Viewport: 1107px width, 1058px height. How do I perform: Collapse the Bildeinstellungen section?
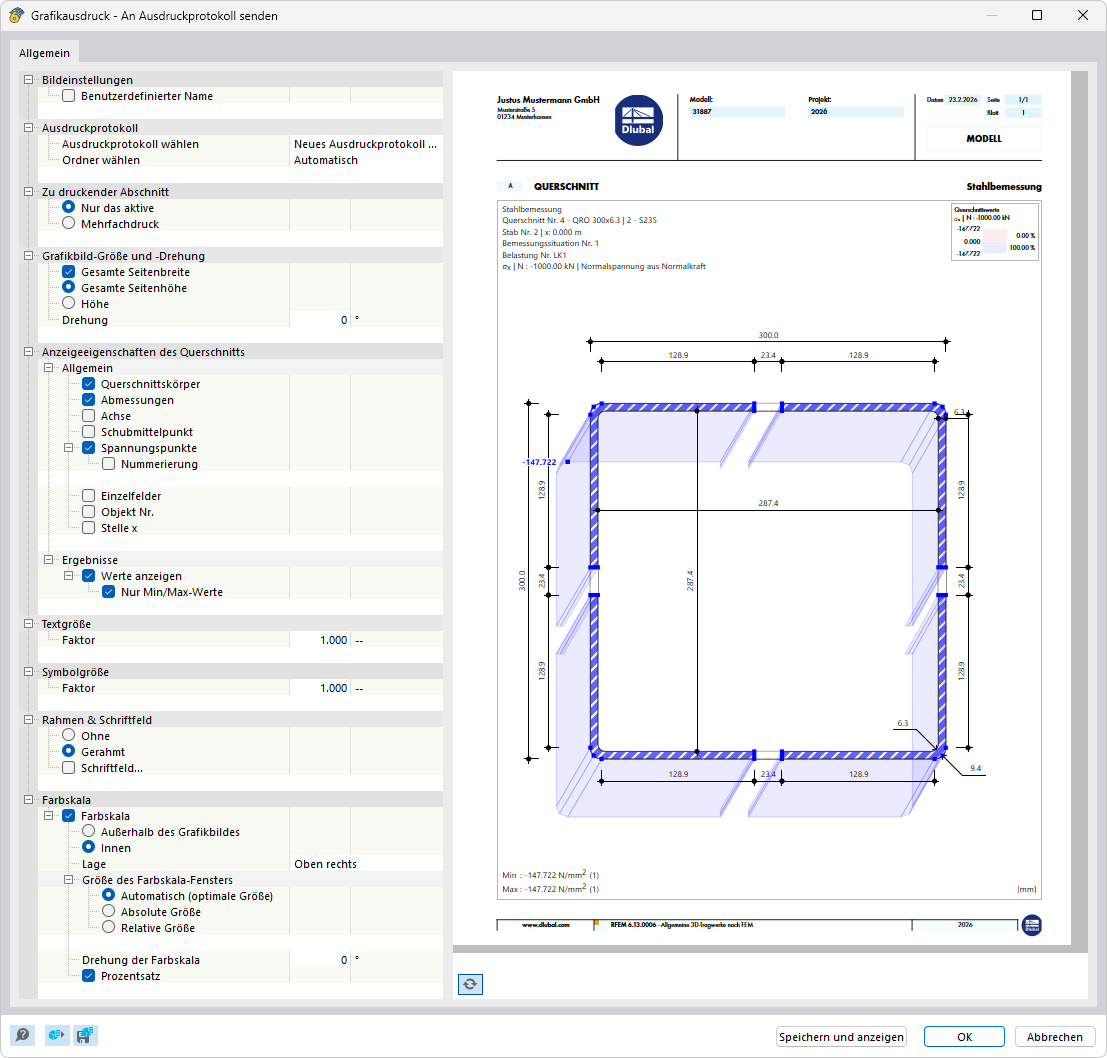[x=28, y=80]
